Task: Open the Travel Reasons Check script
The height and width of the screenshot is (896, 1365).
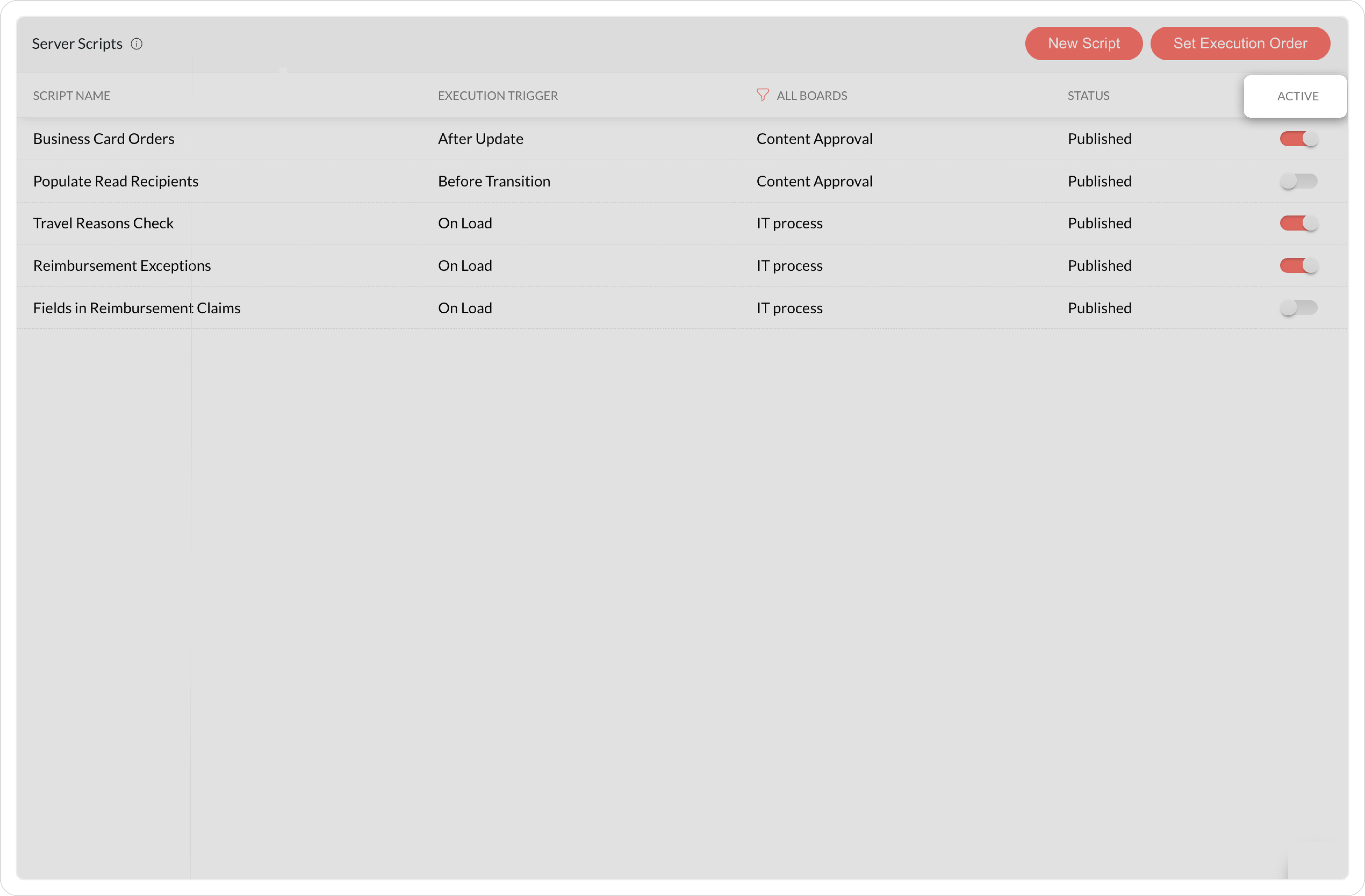Action: point(103,223)
